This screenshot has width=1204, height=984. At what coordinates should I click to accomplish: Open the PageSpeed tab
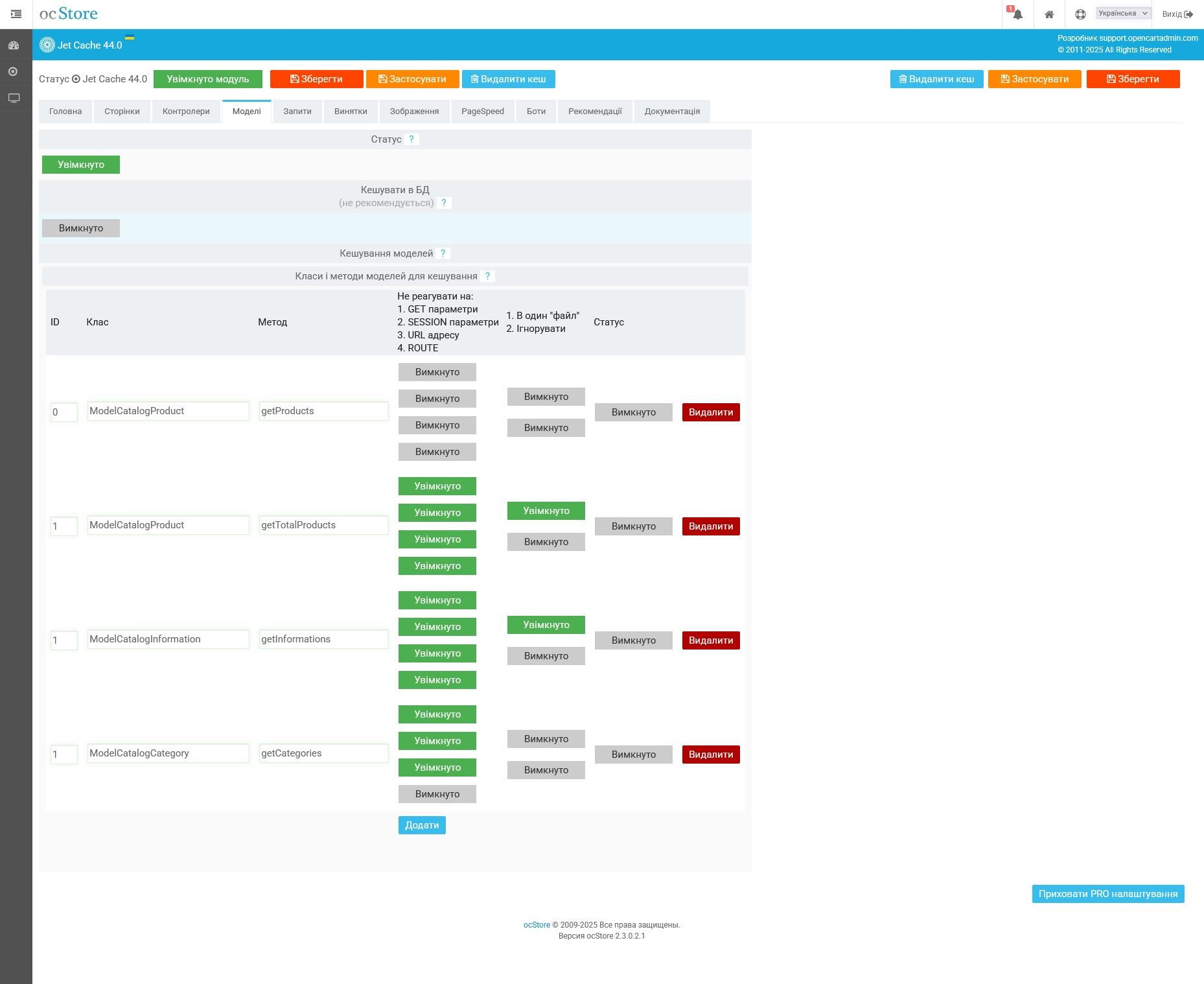[482, 111]
